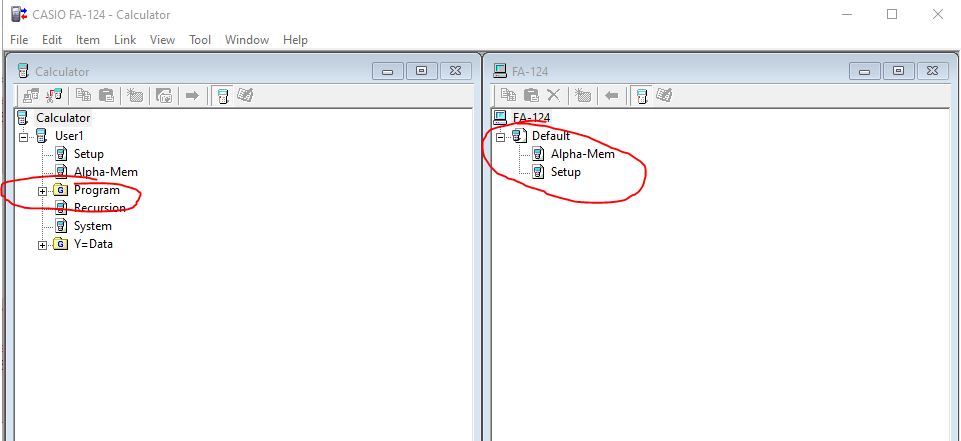The width and height of the screenshot is (961, 441).
Task: Click the New image icon in Calculator toolbar
Action: click(135, 96)
